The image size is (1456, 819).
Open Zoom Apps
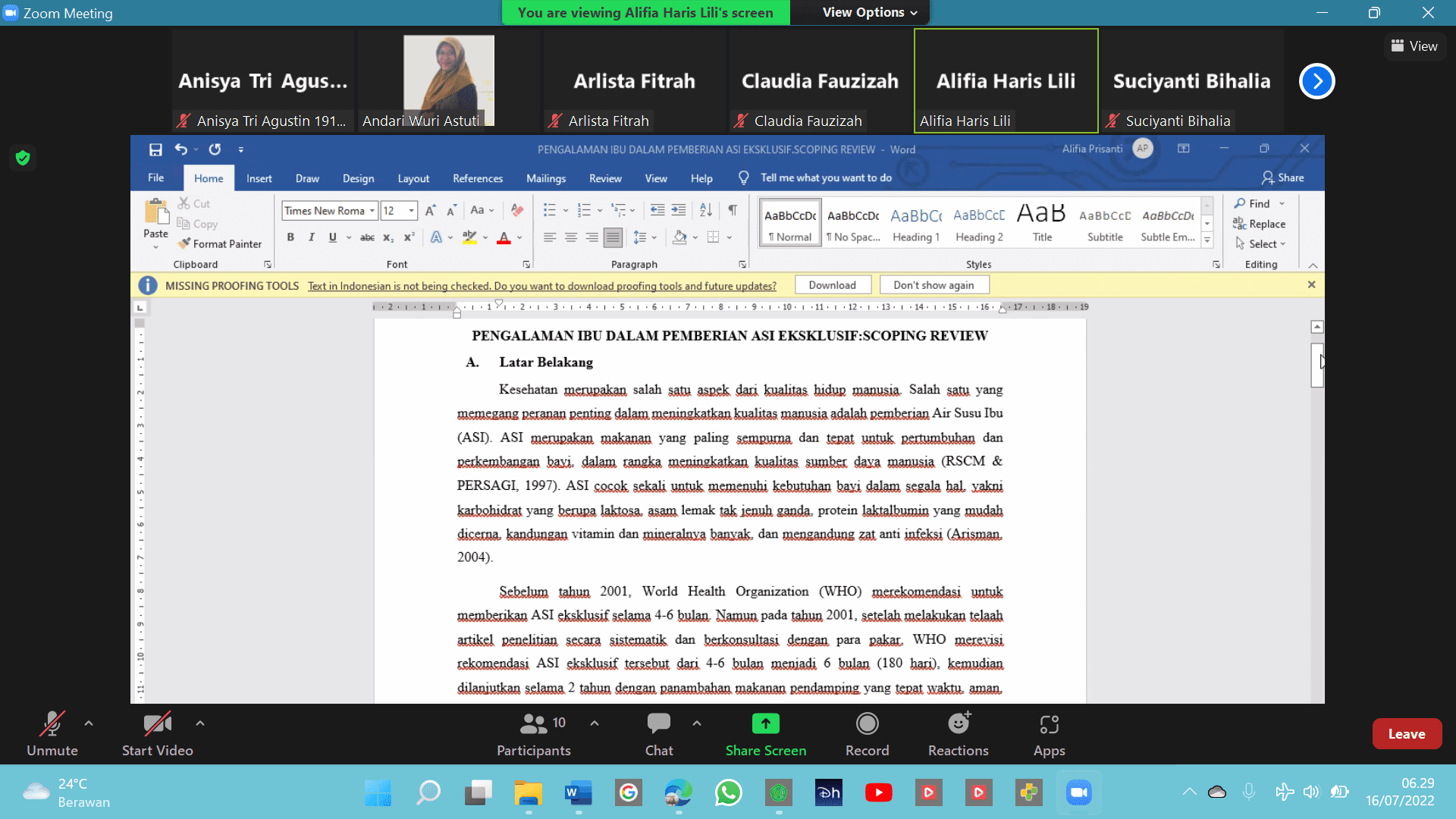1050,734
